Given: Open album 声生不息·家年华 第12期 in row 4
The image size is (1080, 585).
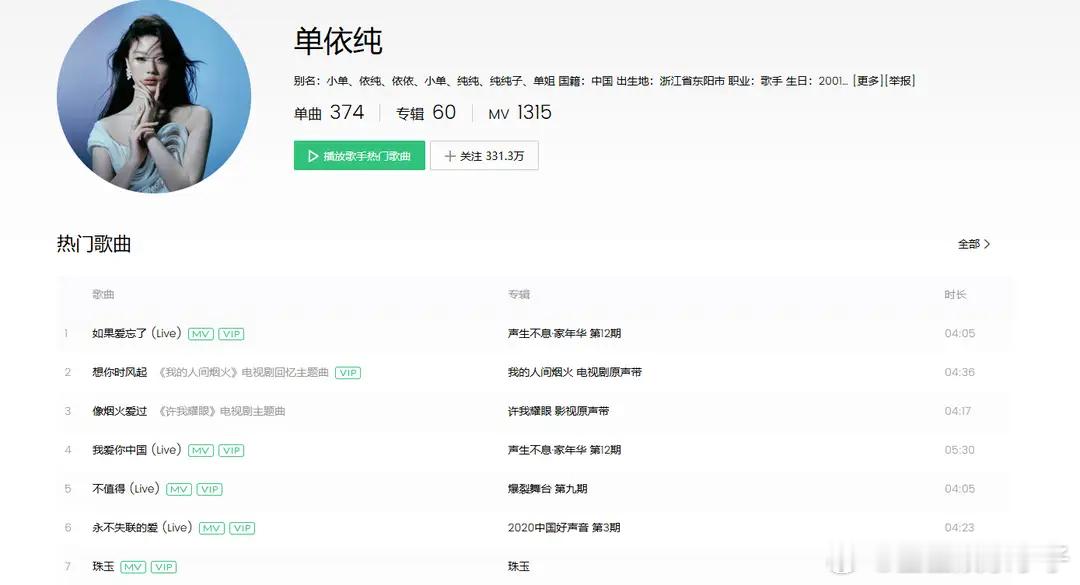Looking at the screenshot, I should tap(564, 450).
